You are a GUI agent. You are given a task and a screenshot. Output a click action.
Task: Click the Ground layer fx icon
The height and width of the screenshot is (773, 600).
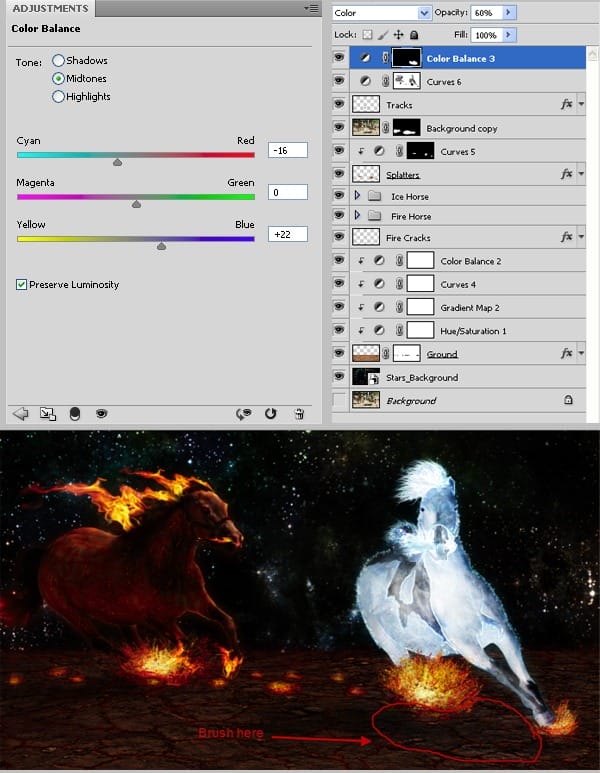[x=567, y=353]
